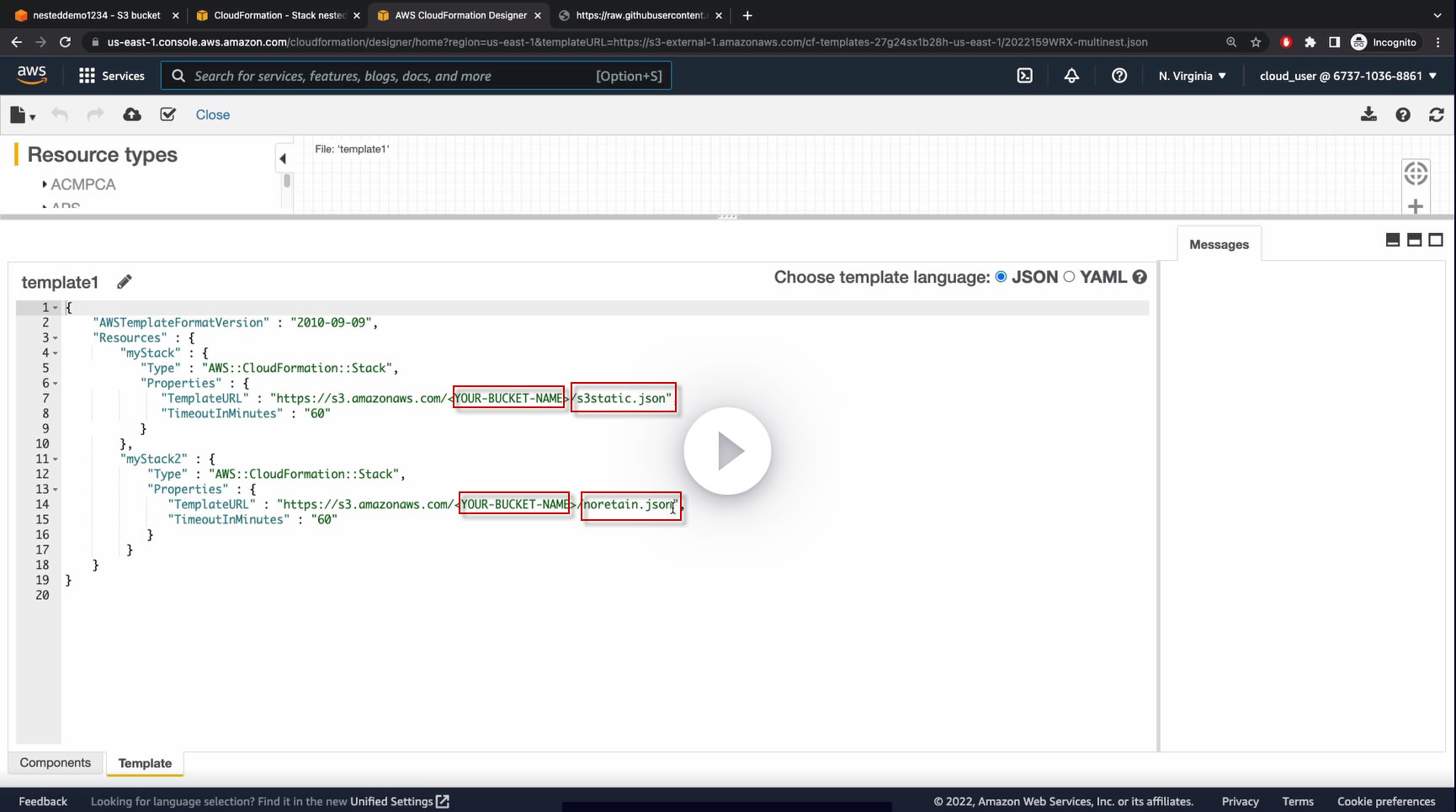The height and width of the screenshot is (812, 1456).
Task: Open Designer help question mark icon
Action: tap(1403, 114)
